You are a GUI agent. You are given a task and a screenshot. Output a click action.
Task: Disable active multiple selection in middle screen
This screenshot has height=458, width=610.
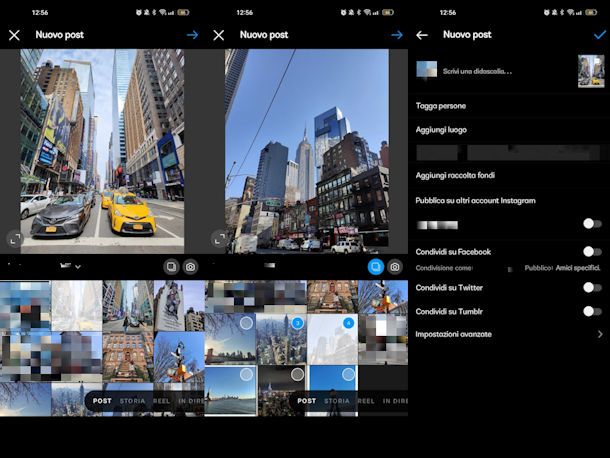376,267
